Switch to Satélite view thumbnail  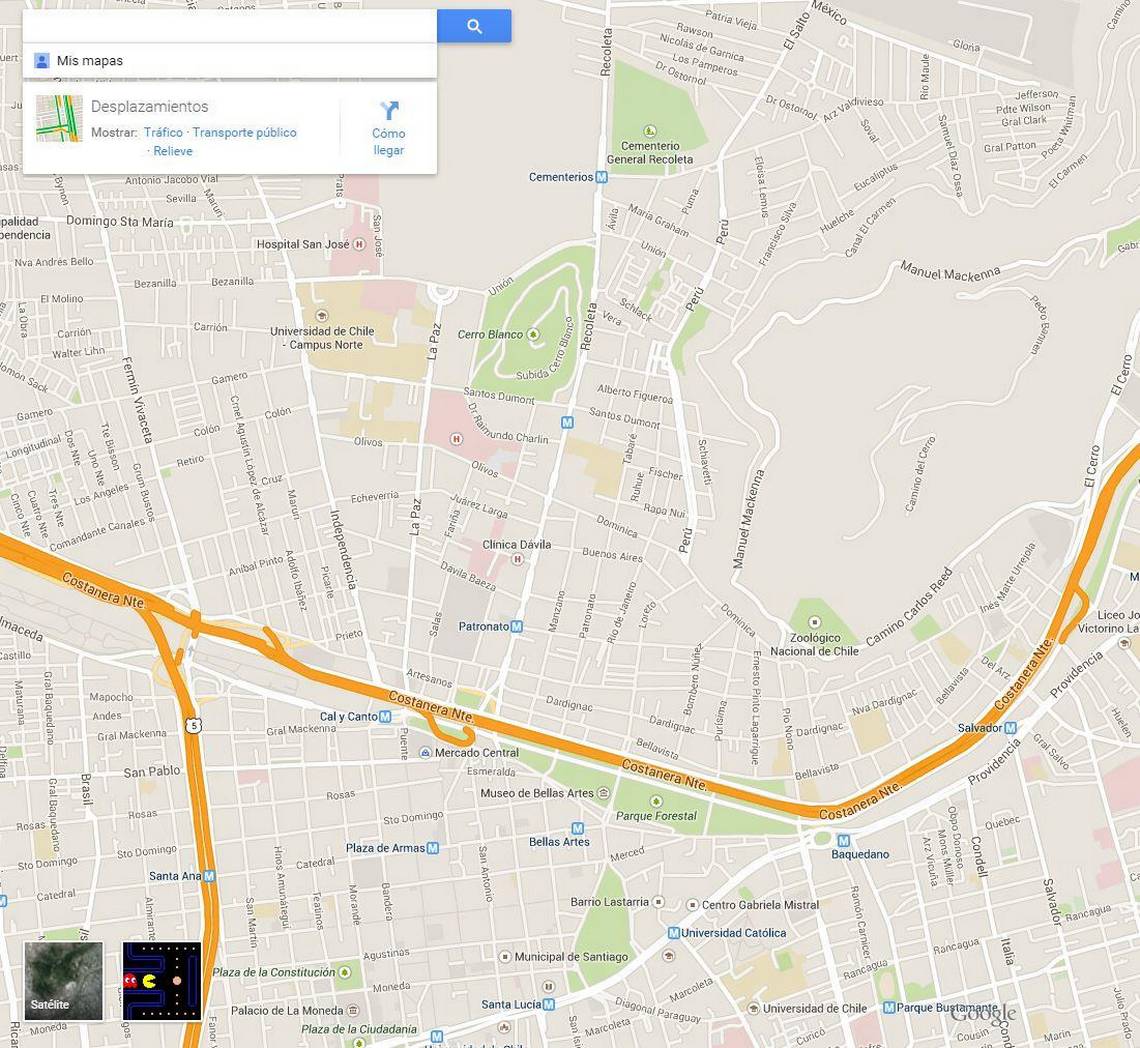point(64,981)
